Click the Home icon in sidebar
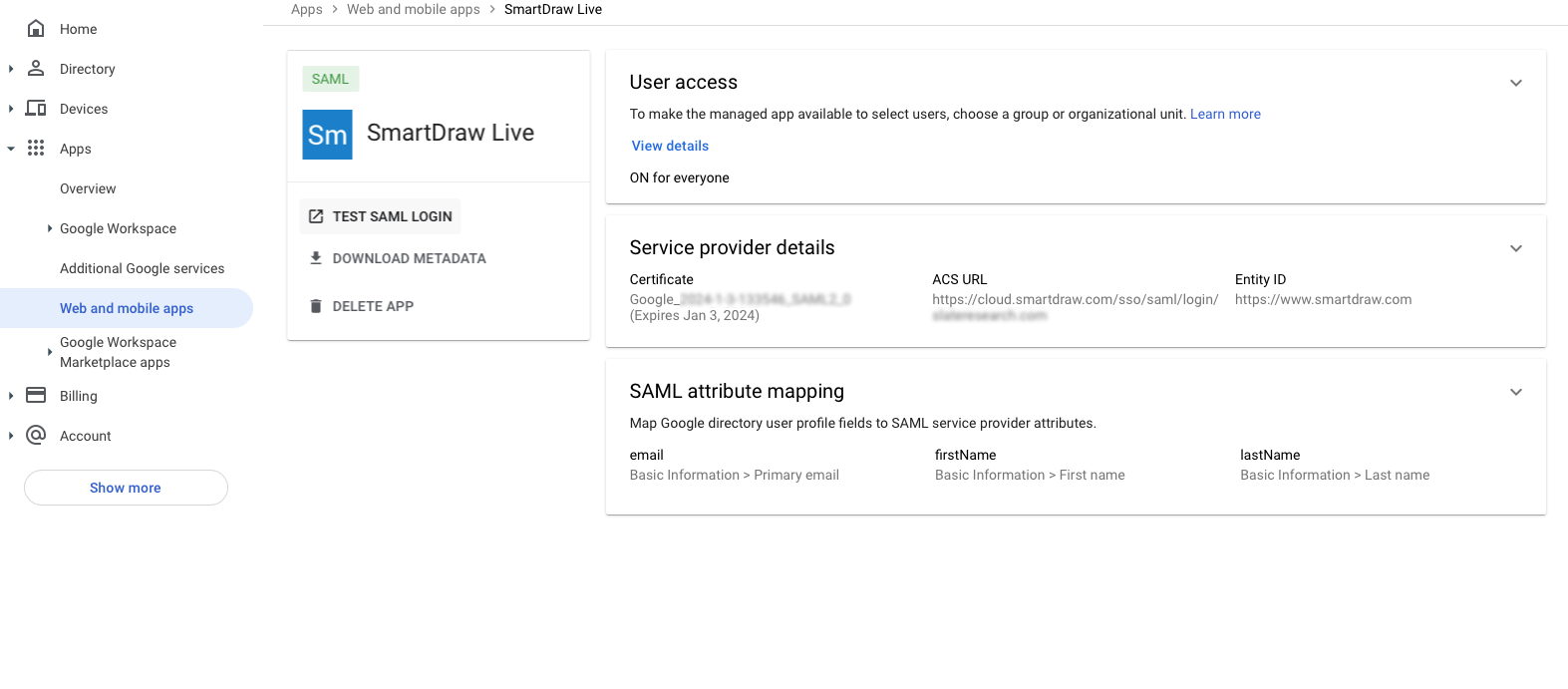This screenshot has width=1568, height=689. [x=36, y=29]
